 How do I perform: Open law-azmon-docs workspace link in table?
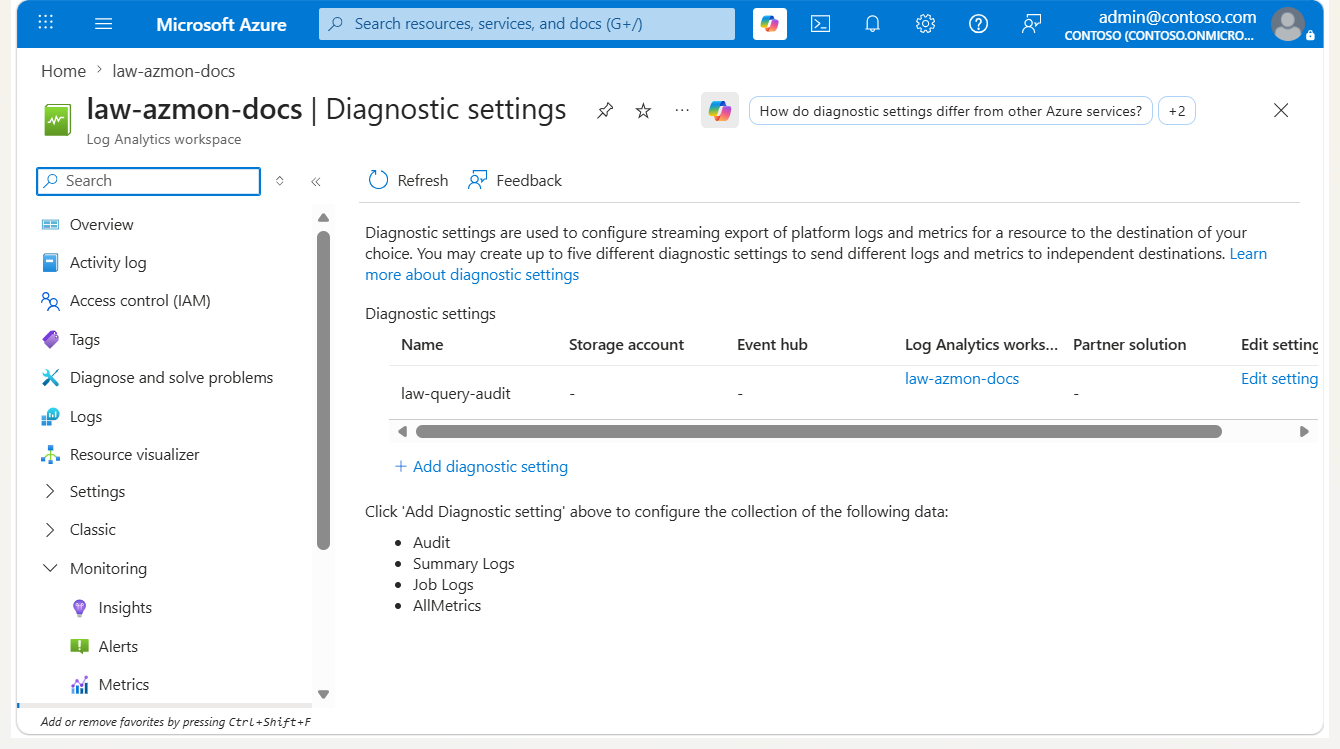(962, 379)
